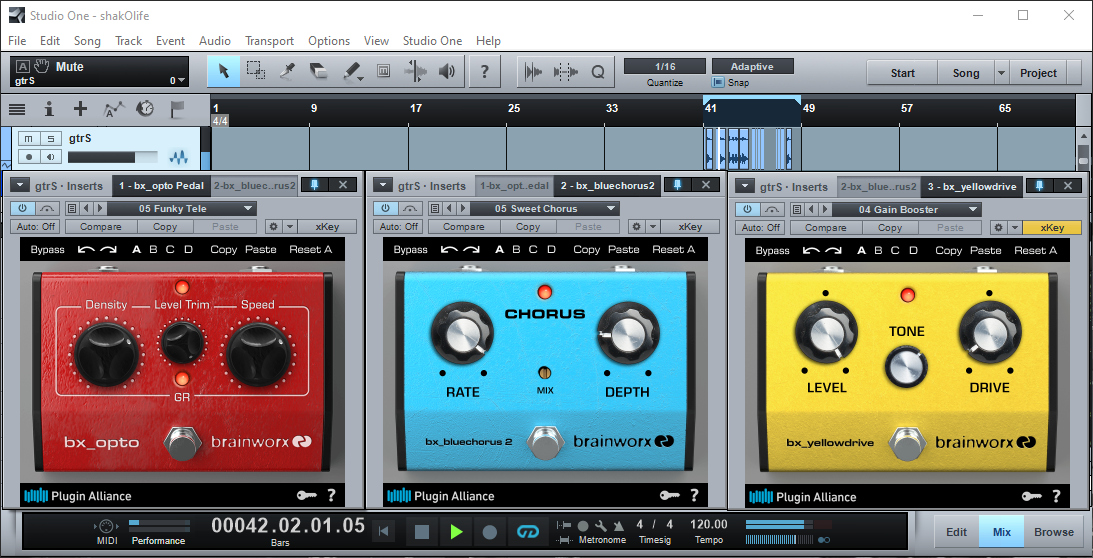Open the 1/16 Quantize value dropdown
Viewport: 1093px width, 558px height.
(665, 66)
